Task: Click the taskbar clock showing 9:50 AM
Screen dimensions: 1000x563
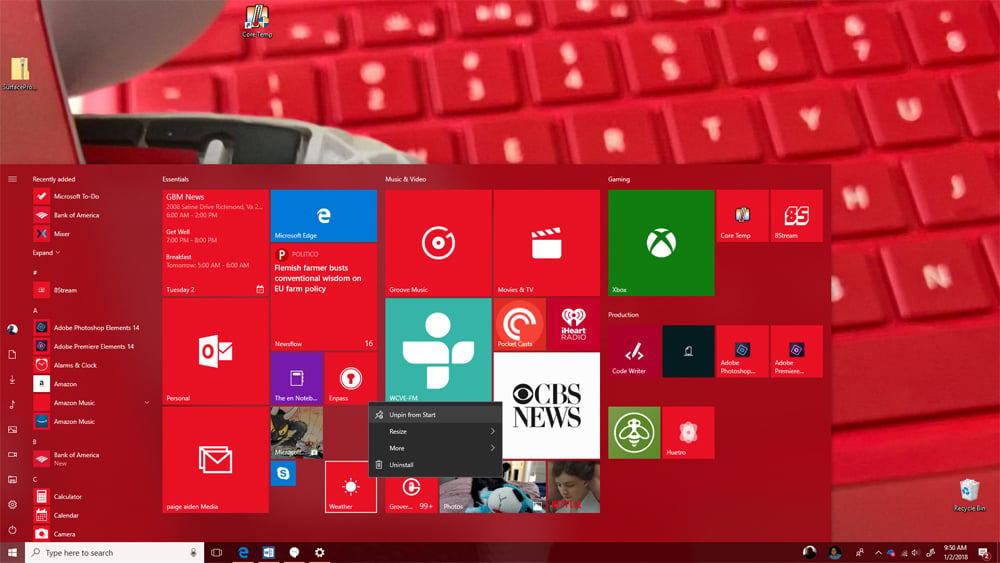Action: (955, 553)
